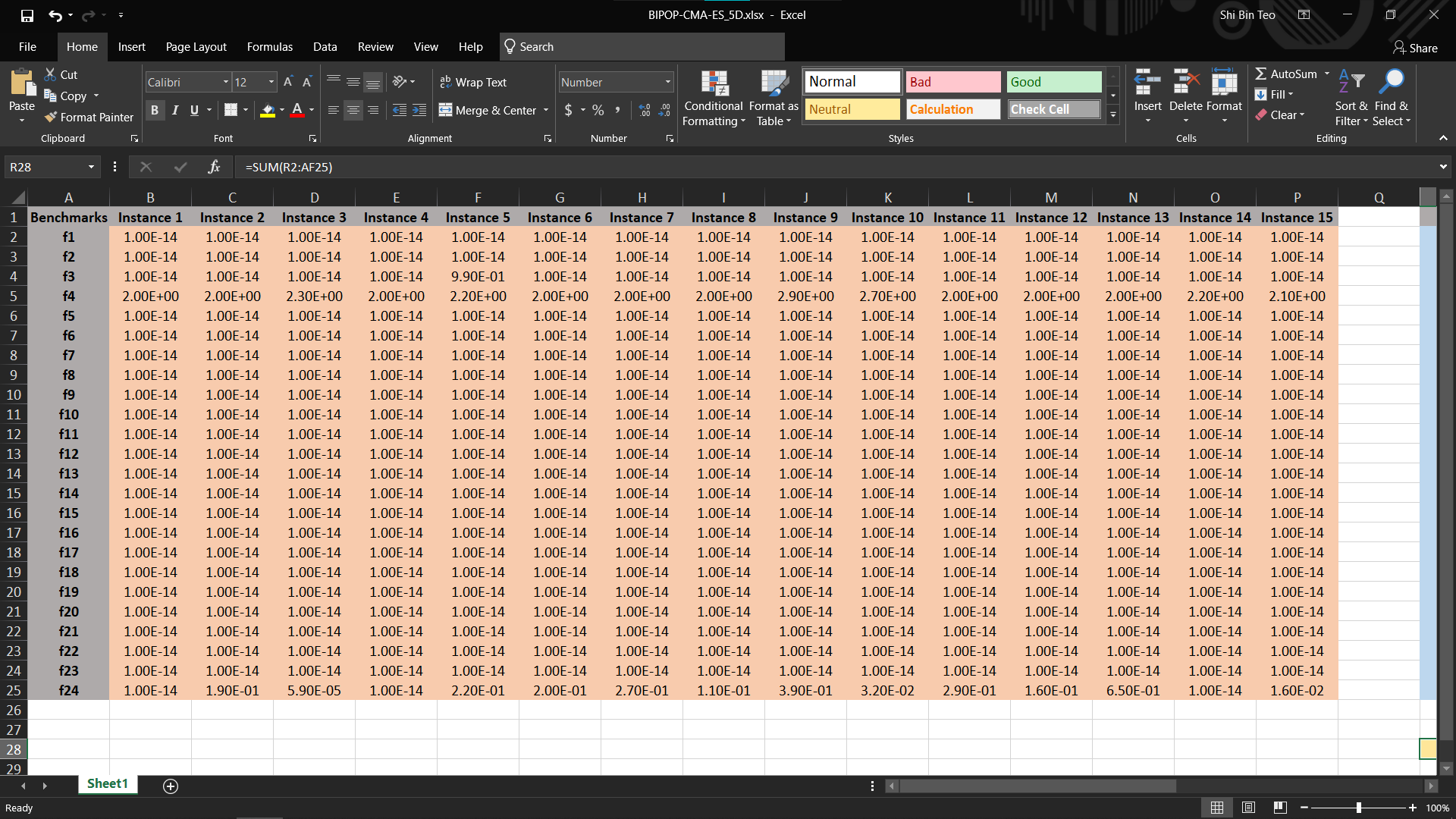Select cell B5 containing 2.00E+00
This screenshot has width=1456, height=819.
(x=150, y=297)
